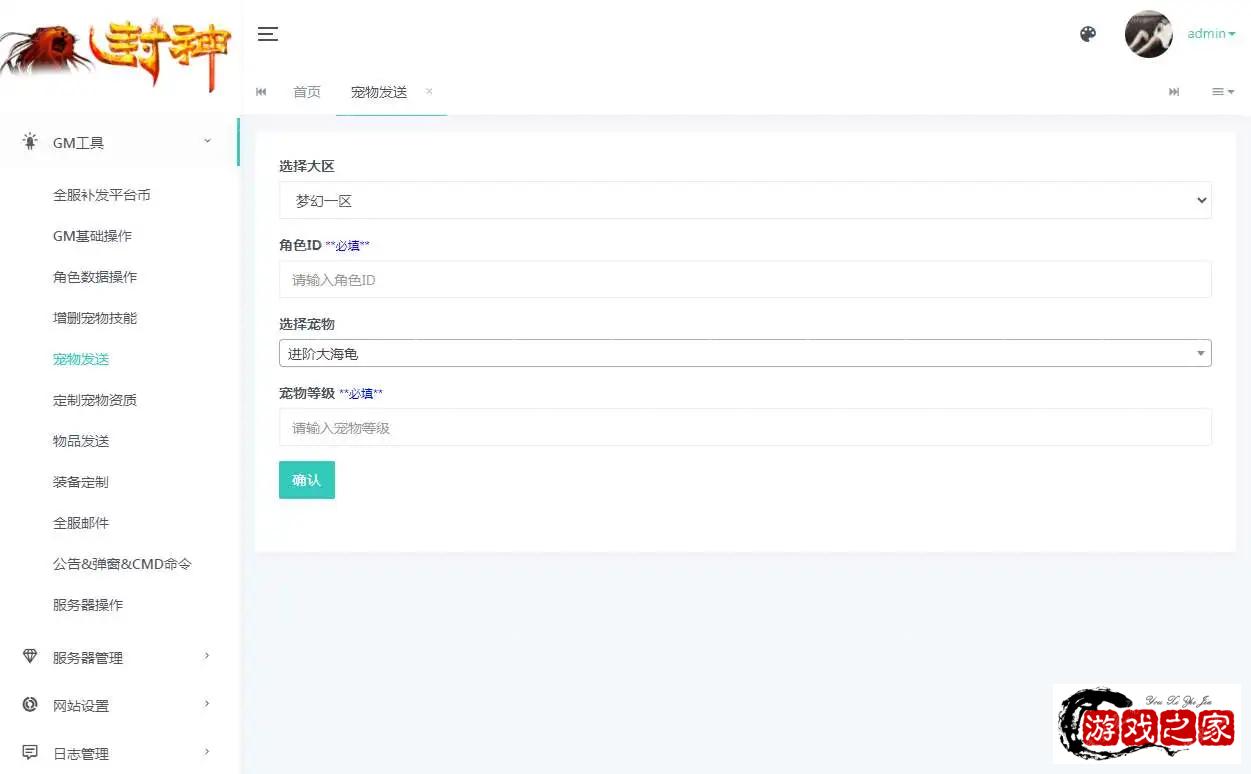Click the hamburger menu toggle icon
This screenshot has width=1251, height=774.
[x=267, y=34]
